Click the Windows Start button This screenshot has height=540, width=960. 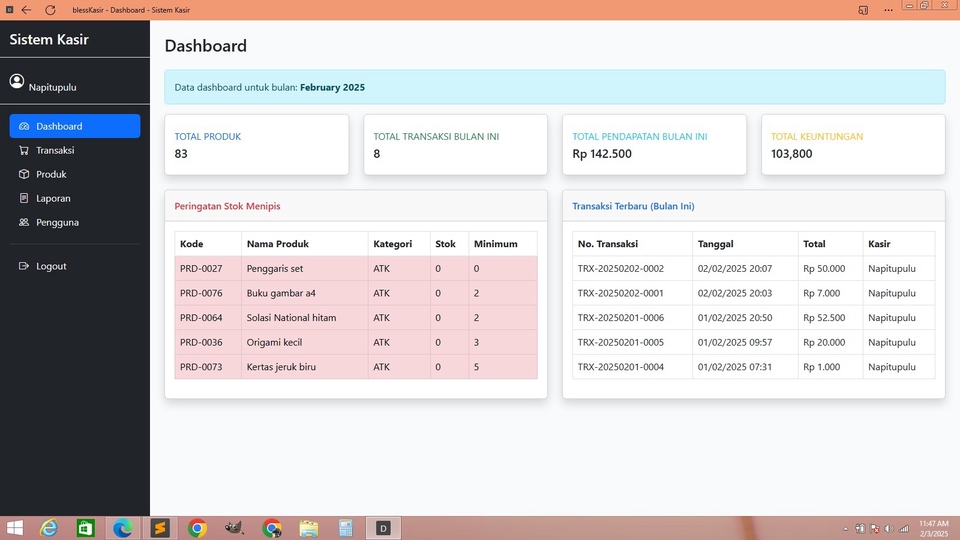[14, 528]
